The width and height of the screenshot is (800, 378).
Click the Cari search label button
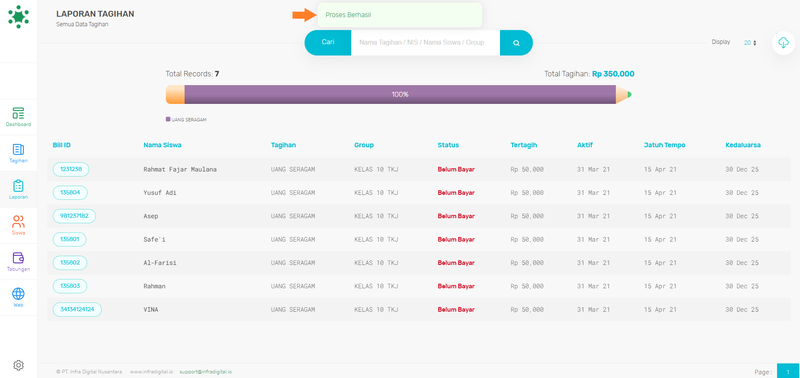(328, 42)
